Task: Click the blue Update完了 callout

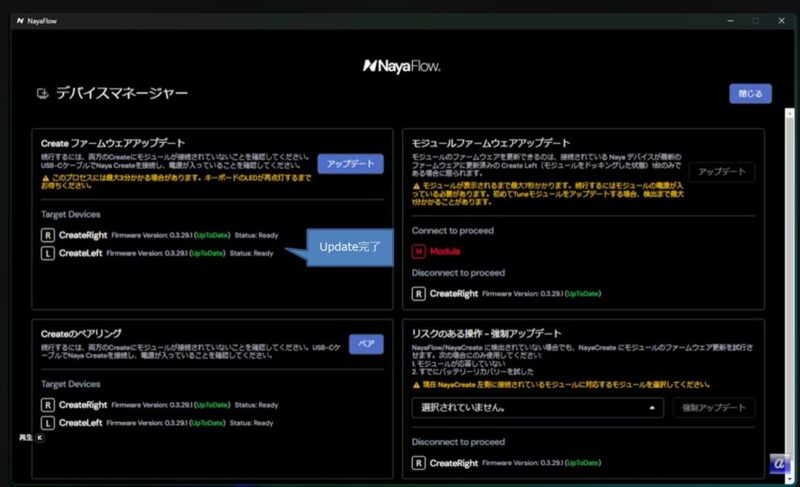Action: coord(349,247)
